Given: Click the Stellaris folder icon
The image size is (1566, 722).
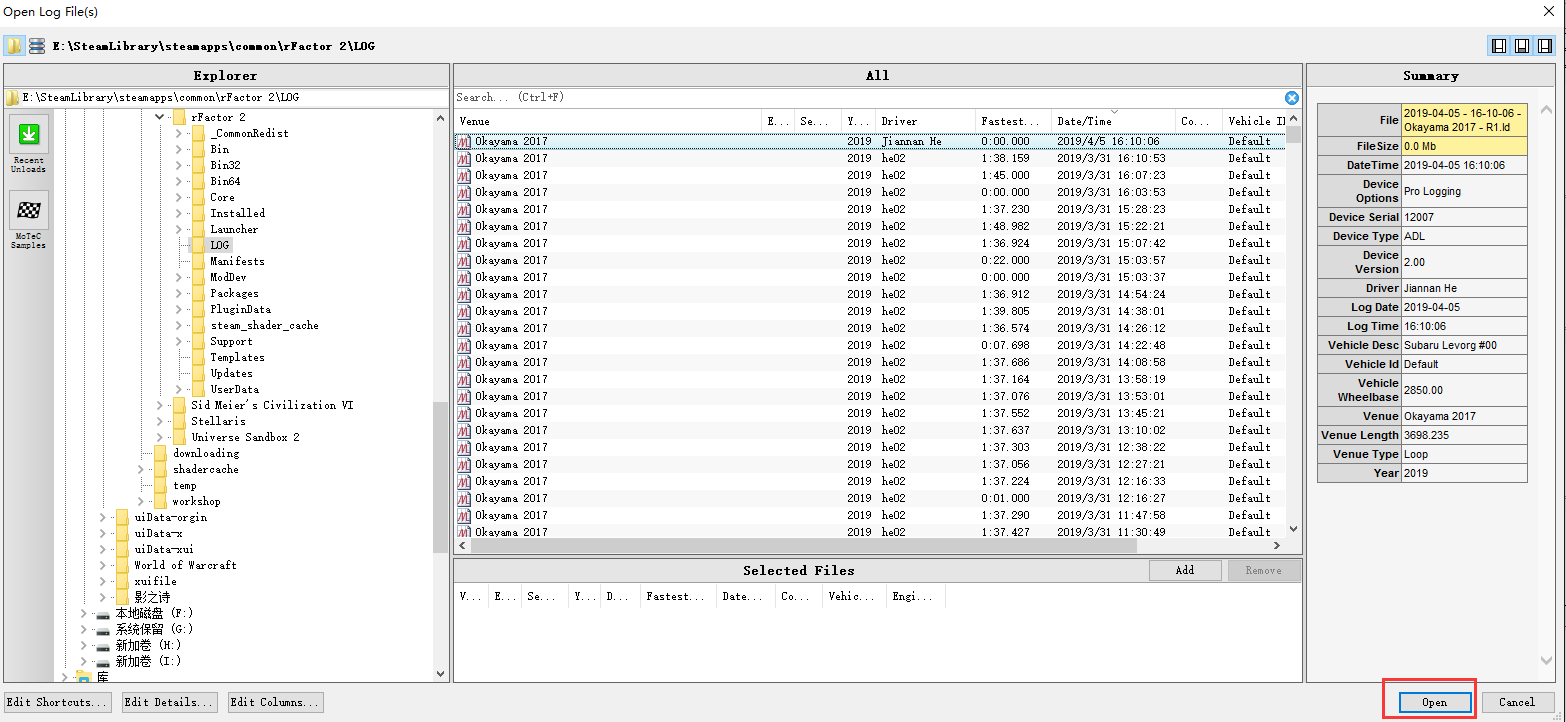Looking at the screenshot, I should tap(179, 421).
